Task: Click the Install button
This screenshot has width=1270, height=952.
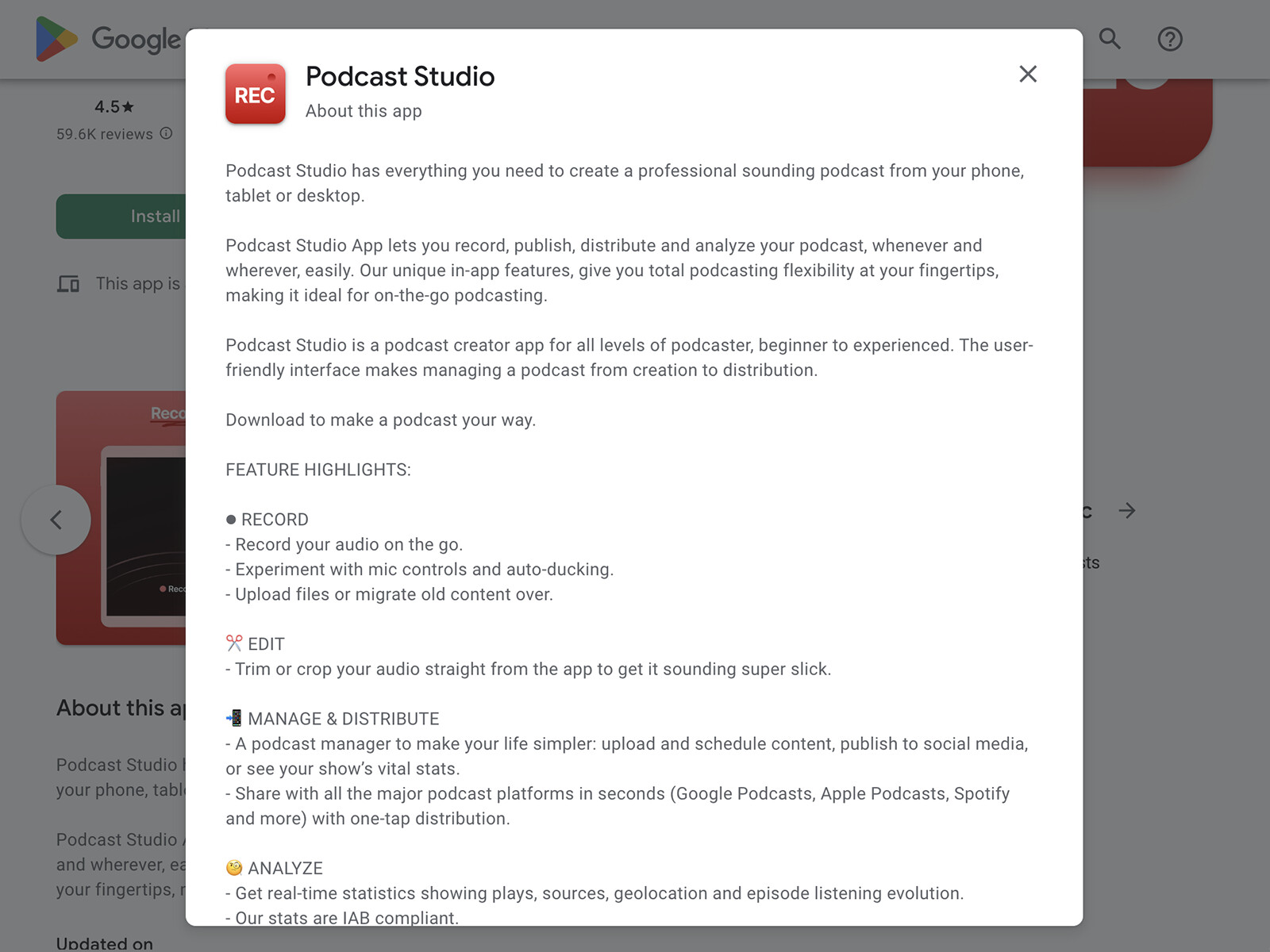Action: (x=121, y=217)
